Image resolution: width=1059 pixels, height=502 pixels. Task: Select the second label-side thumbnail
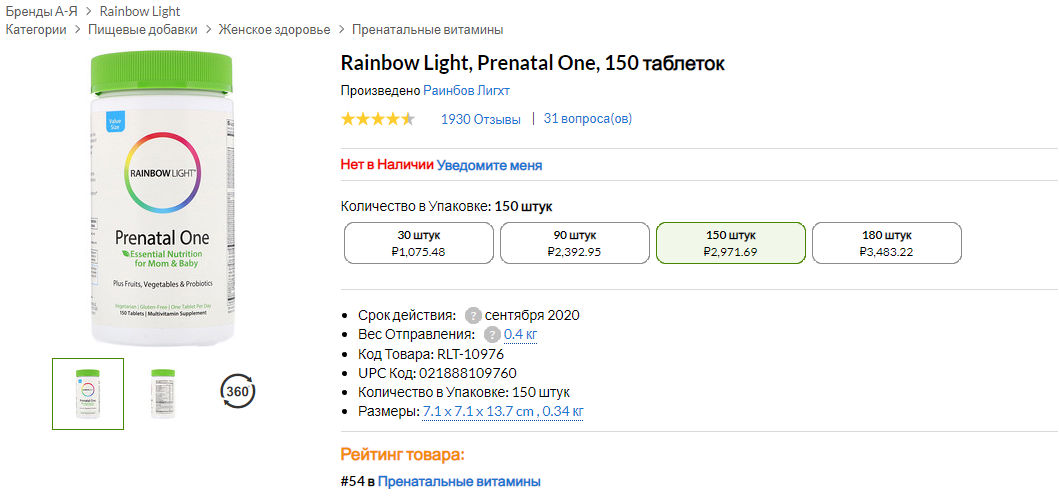point(162,393)
